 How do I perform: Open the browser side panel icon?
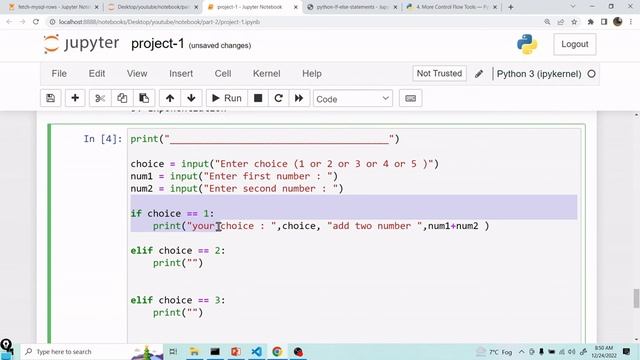pyautogui.click(x=604, y=22)
